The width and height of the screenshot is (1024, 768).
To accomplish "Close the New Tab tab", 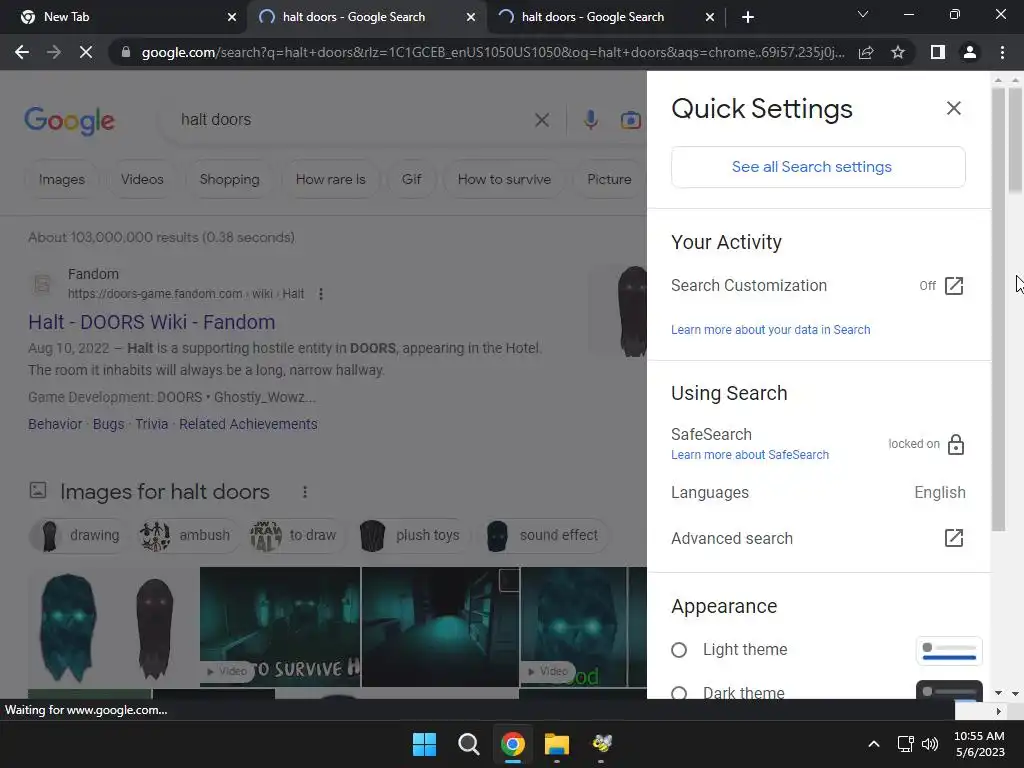I will [232, 17].
